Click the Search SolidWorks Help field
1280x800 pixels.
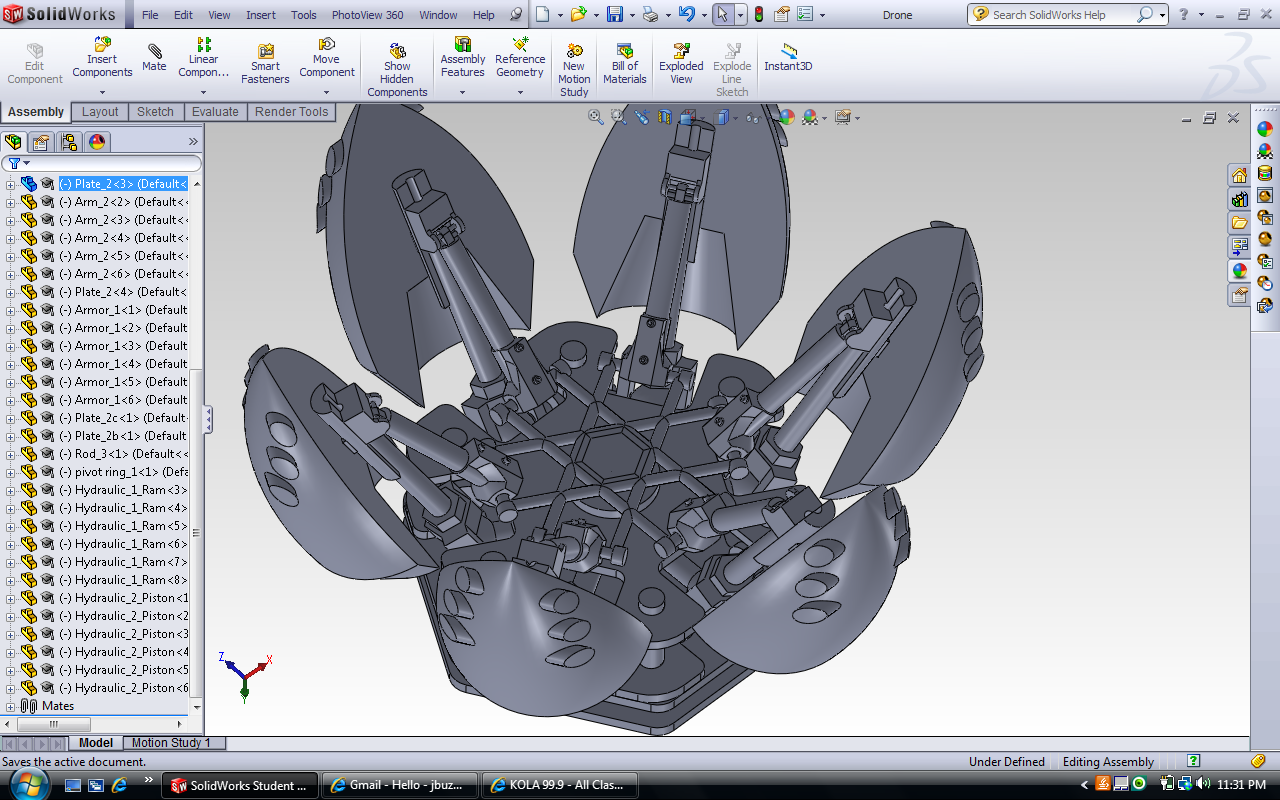tap(1060, 15)
